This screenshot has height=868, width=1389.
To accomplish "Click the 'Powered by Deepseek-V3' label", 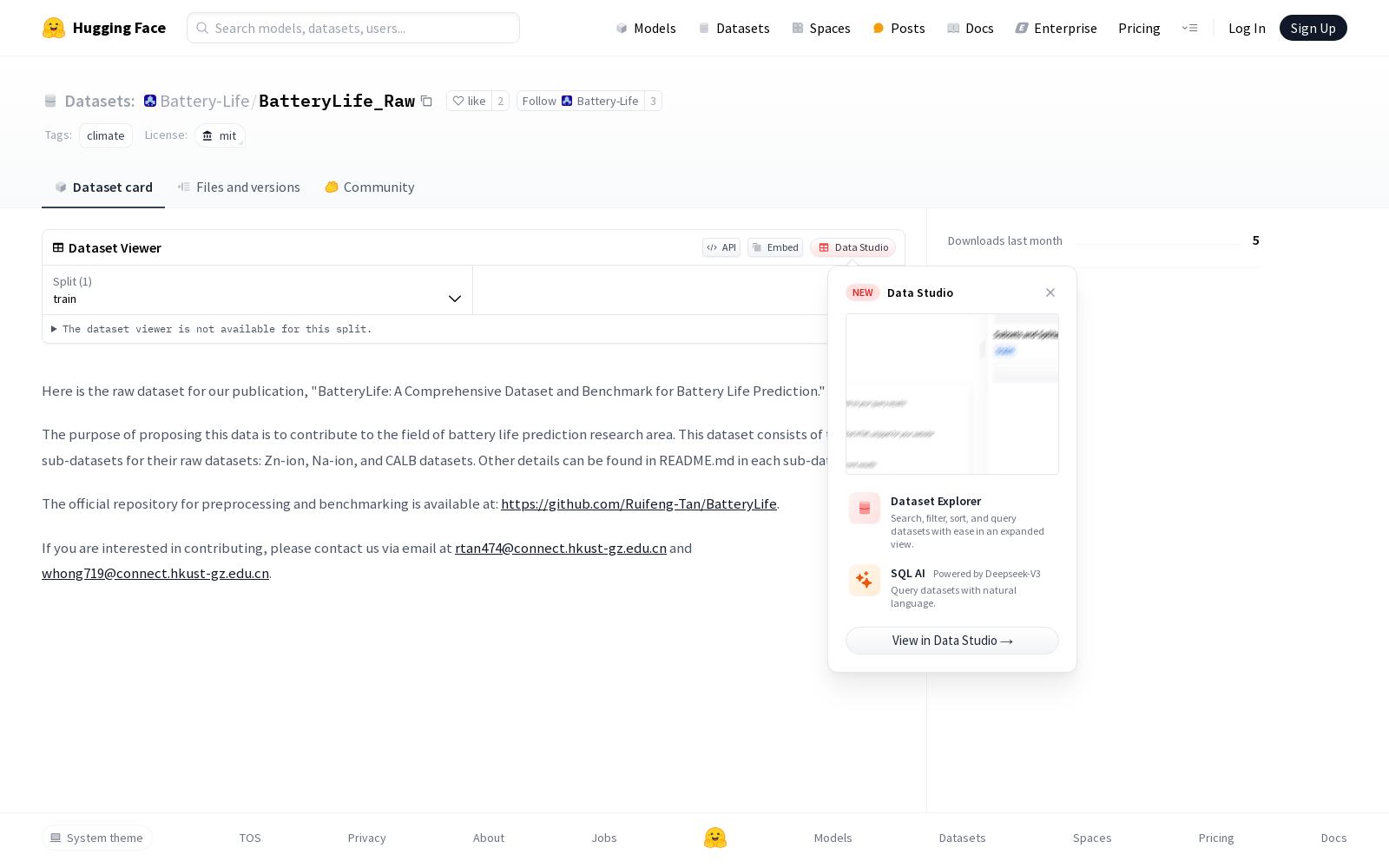I will click(x=987, y=574).
